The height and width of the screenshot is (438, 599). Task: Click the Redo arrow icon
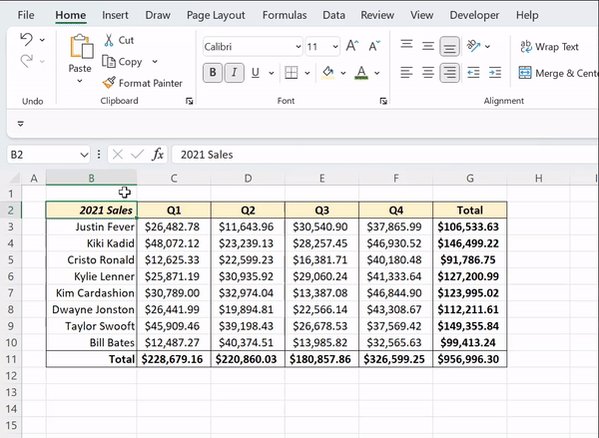click(26, 61)
